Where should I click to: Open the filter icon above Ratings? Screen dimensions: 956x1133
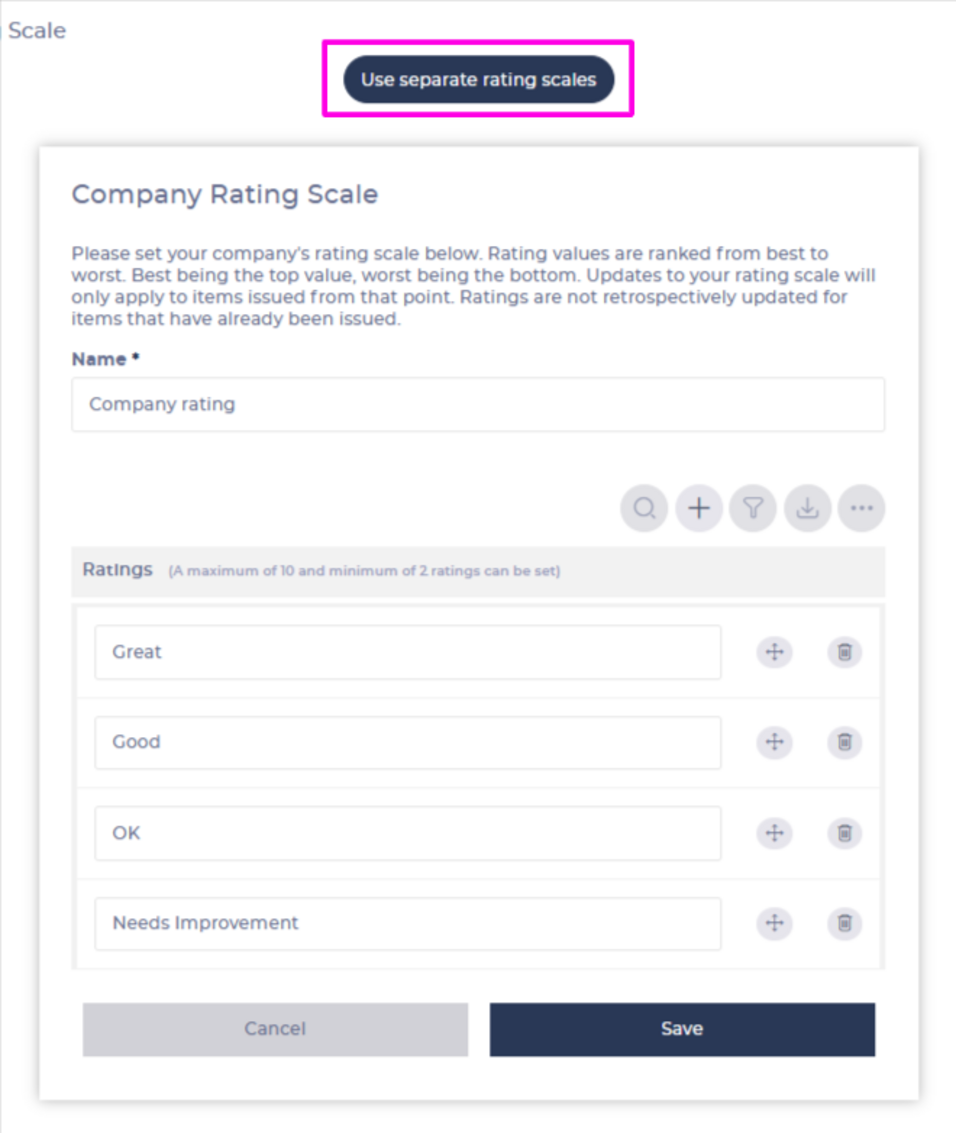point(753,509)
